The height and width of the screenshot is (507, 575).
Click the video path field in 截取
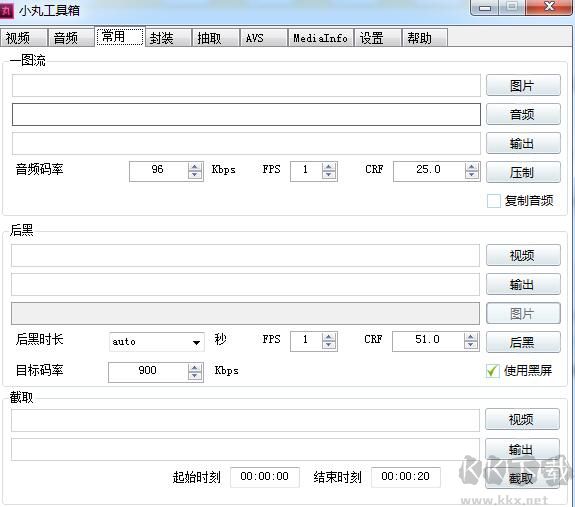click(245, 420)
